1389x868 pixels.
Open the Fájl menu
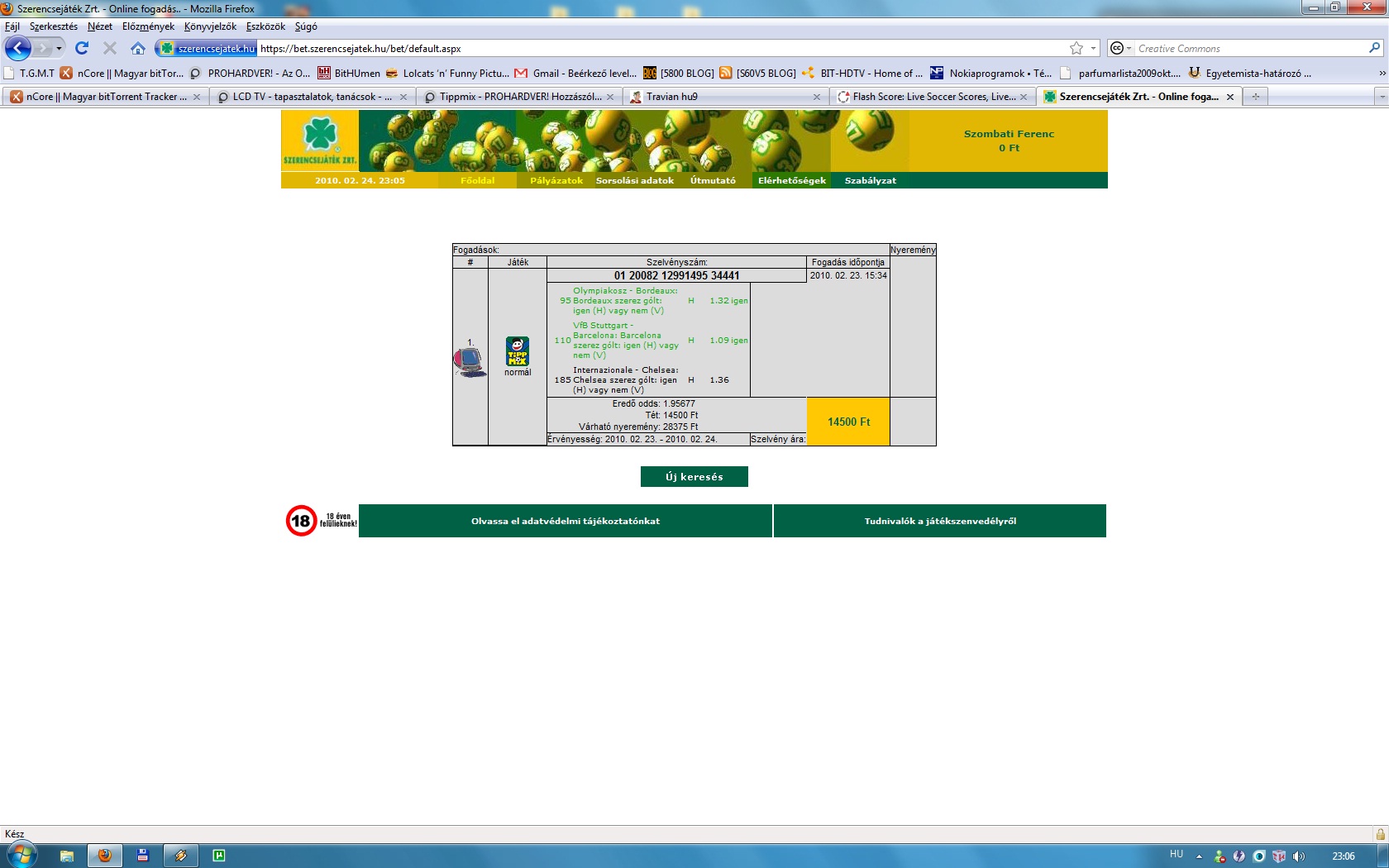pos(12,26)
